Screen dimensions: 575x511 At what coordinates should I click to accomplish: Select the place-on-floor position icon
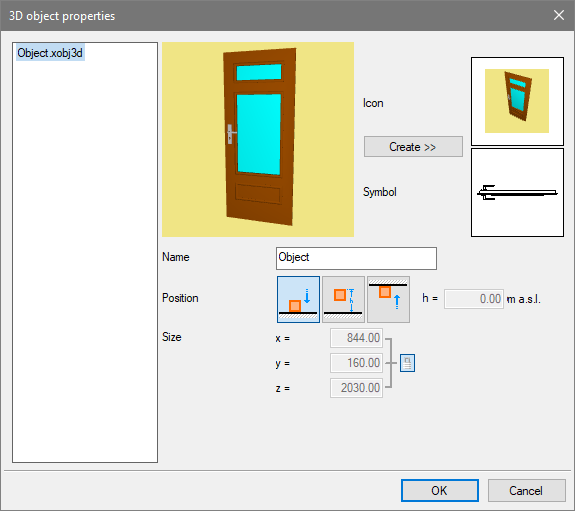[x=298, y=299]
